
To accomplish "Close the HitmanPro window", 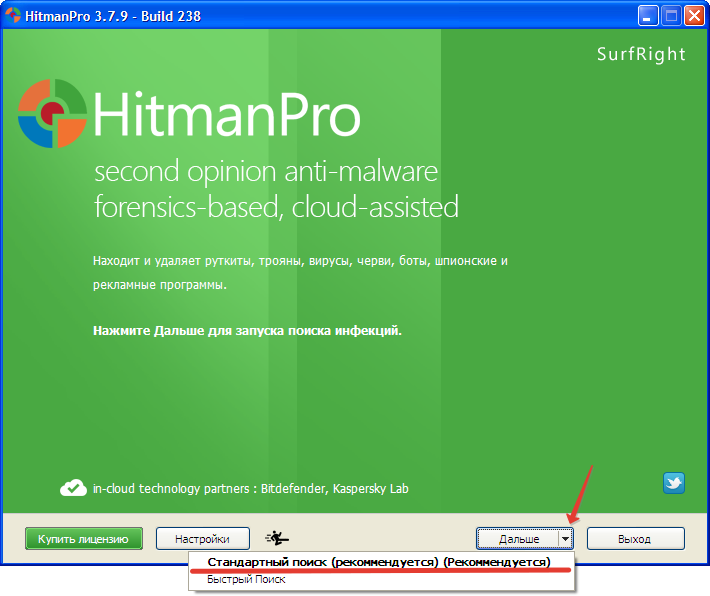I will (x=694, y=16).
